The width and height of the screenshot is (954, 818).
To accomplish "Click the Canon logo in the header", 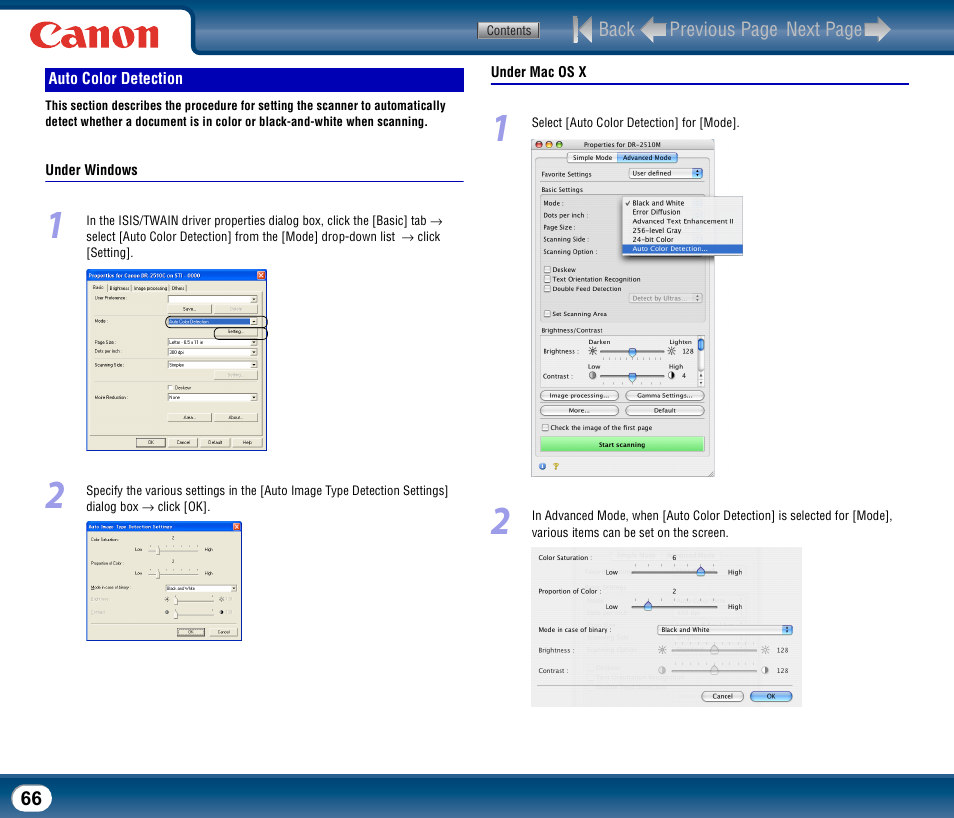I will [94, 35].
